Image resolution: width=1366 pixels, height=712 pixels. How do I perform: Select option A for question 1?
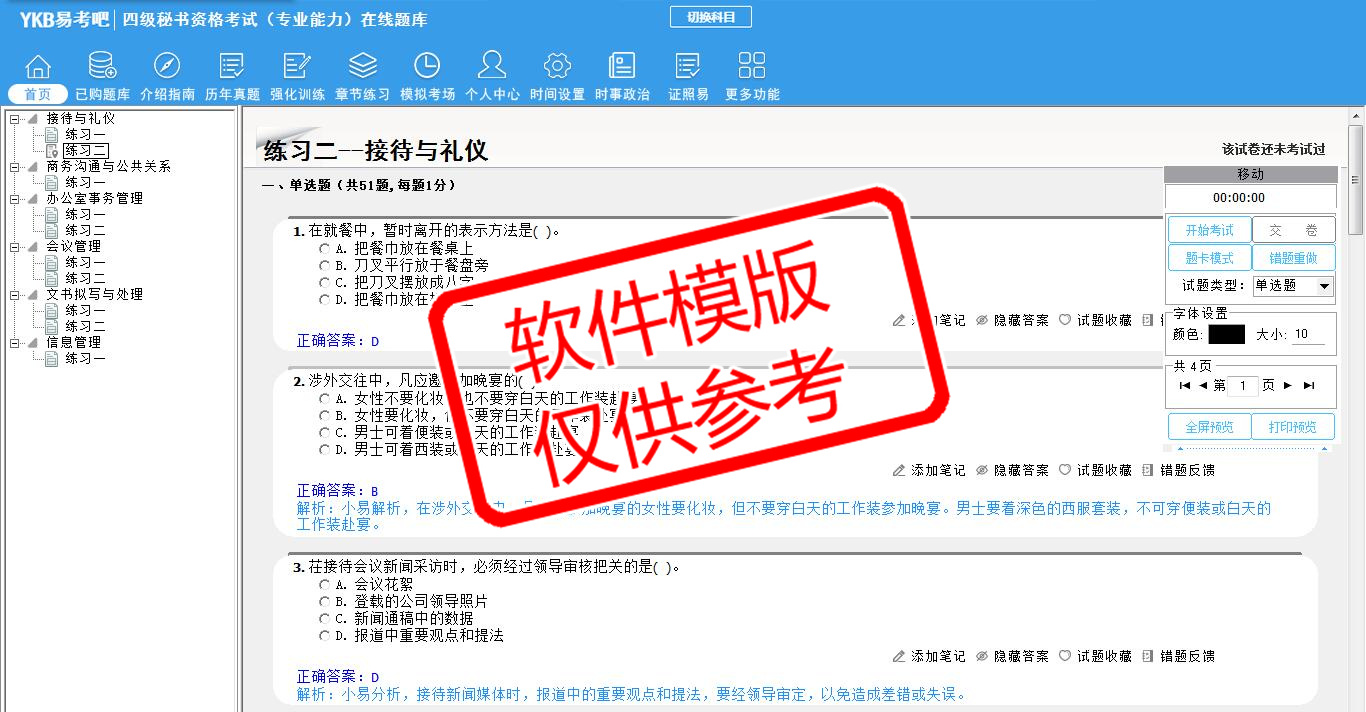(324, 248)
